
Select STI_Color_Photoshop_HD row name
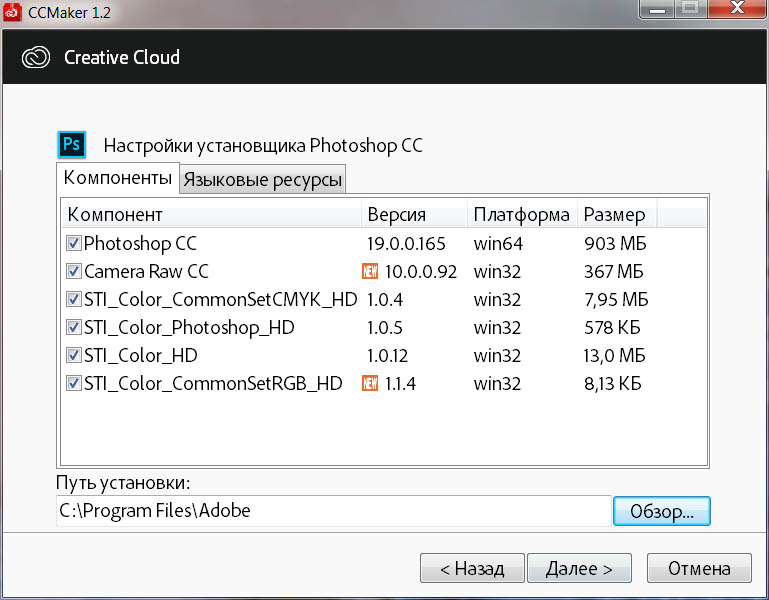click(189, 327)
